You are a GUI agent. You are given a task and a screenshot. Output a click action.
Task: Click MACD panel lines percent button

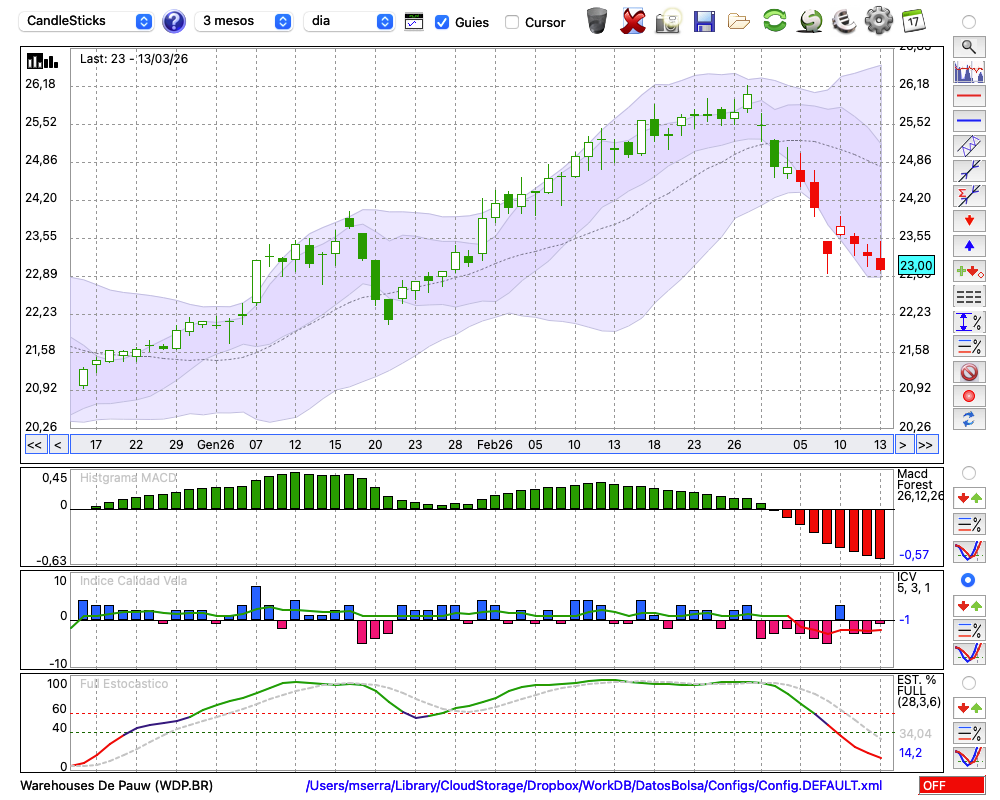pyautogui.click(x=969, y=524)
